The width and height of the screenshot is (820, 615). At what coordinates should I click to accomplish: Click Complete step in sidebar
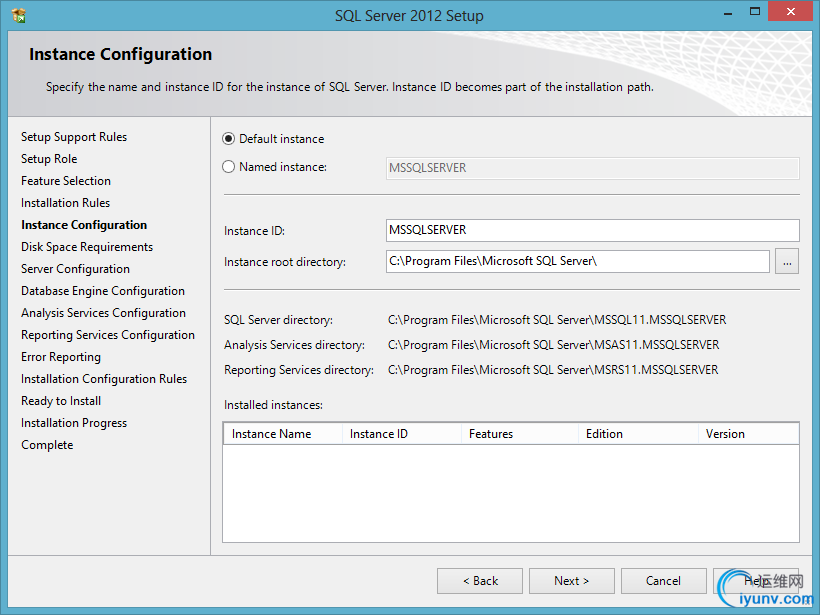(47, 445)
